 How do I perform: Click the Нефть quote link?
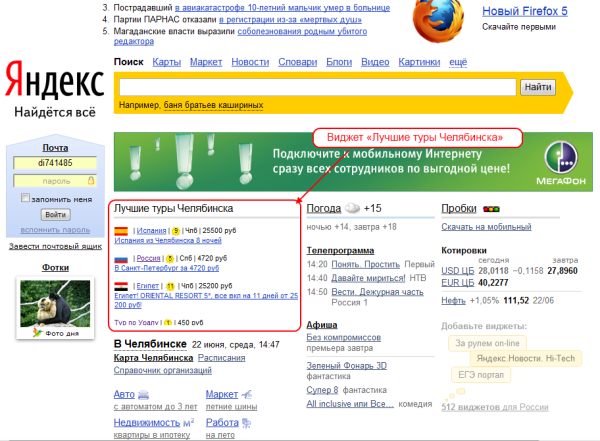[453, 301]
